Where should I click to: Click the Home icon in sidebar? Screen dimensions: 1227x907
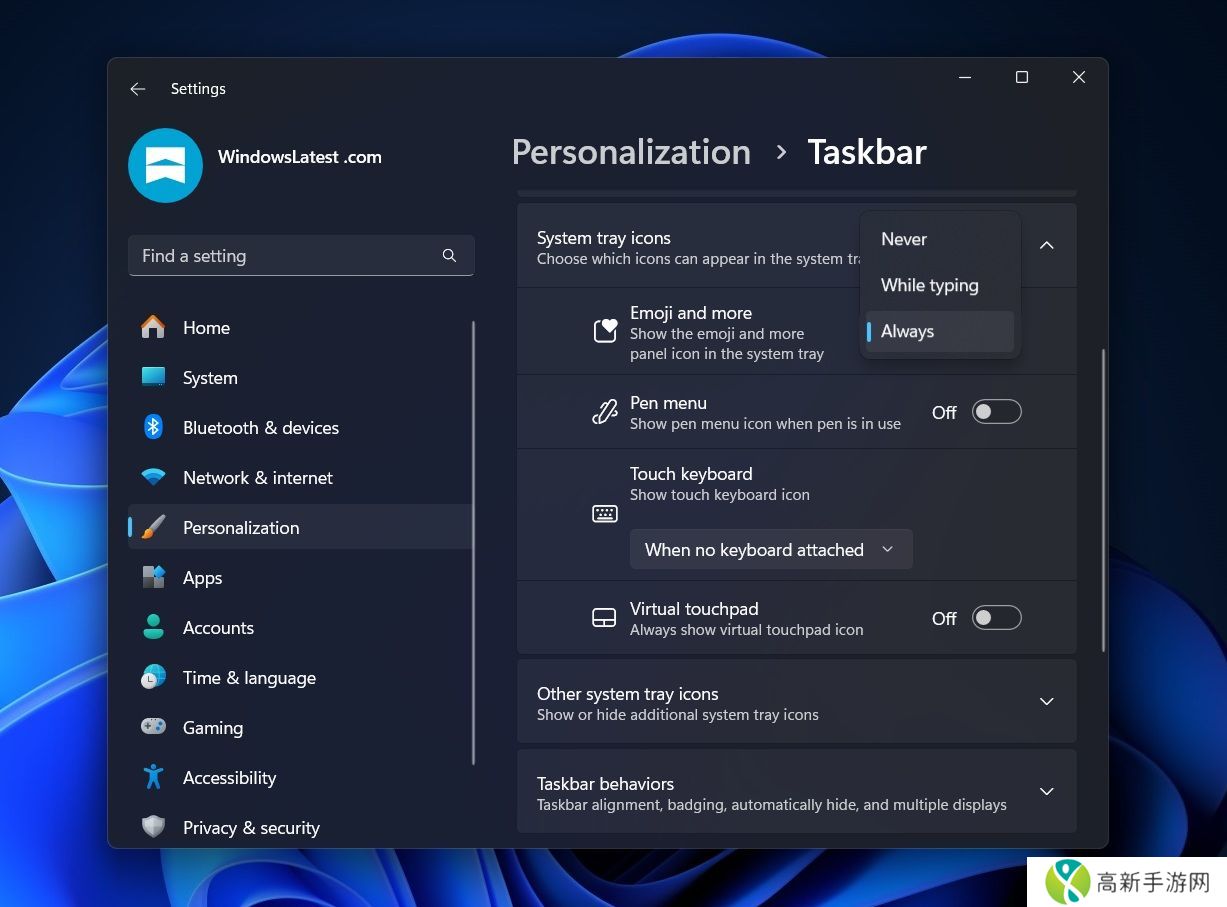click(153, 328)
